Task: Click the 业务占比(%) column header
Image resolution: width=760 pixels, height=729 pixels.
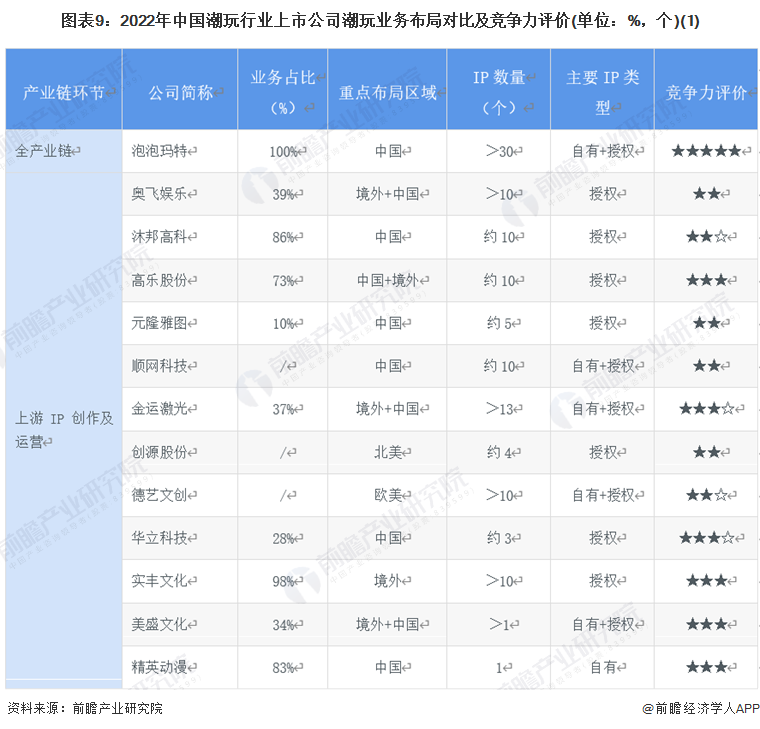Action: pyautogui.click(x=283, y=89)
